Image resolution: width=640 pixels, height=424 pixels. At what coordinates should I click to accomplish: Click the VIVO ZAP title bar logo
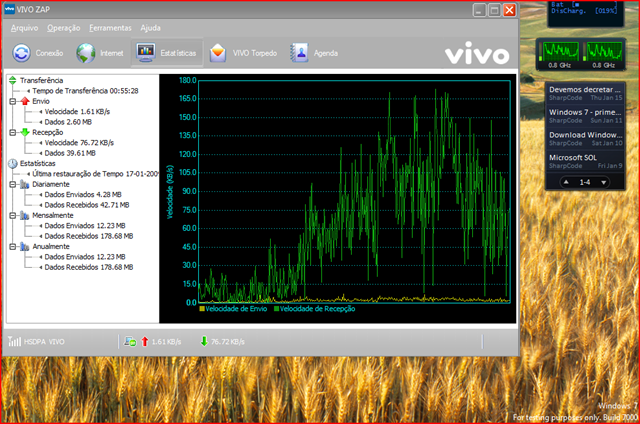(9, 9)
